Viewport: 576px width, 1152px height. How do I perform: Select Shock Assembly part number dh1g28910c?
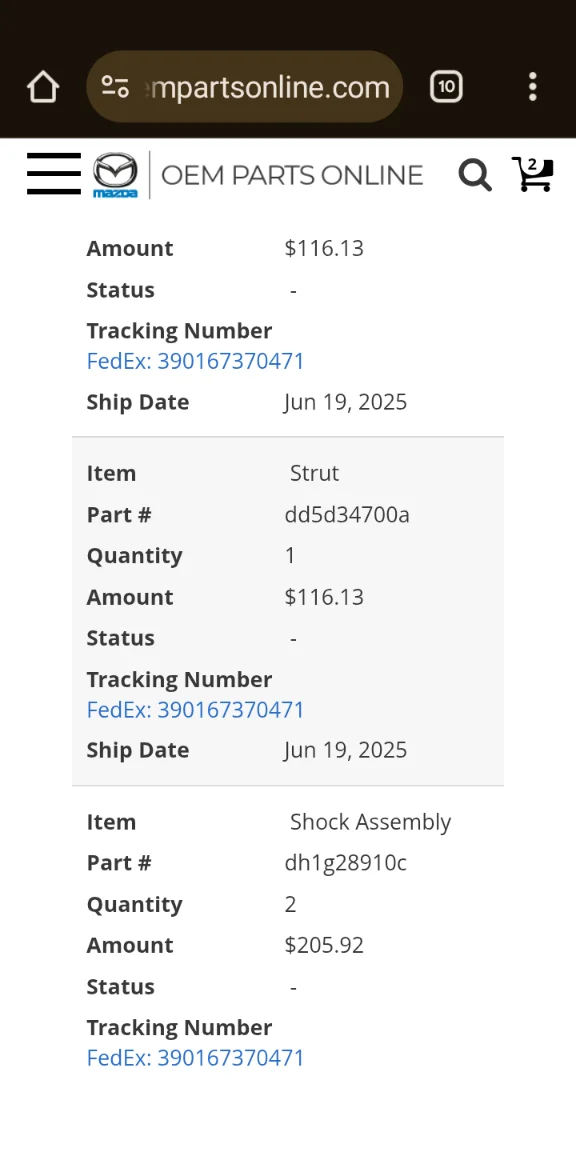coord(345,863)
